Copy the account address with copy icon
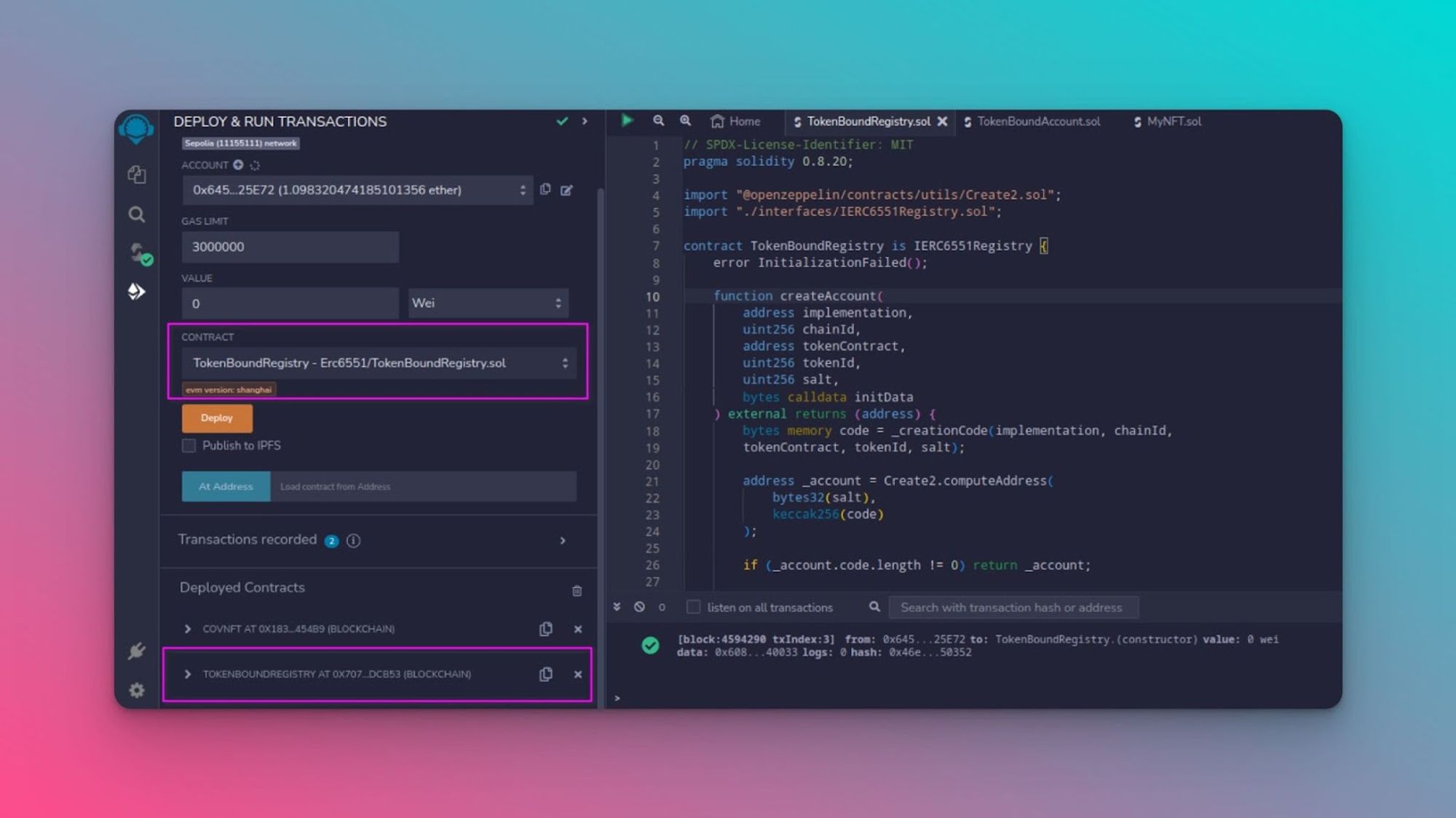 tap(545, 189)
